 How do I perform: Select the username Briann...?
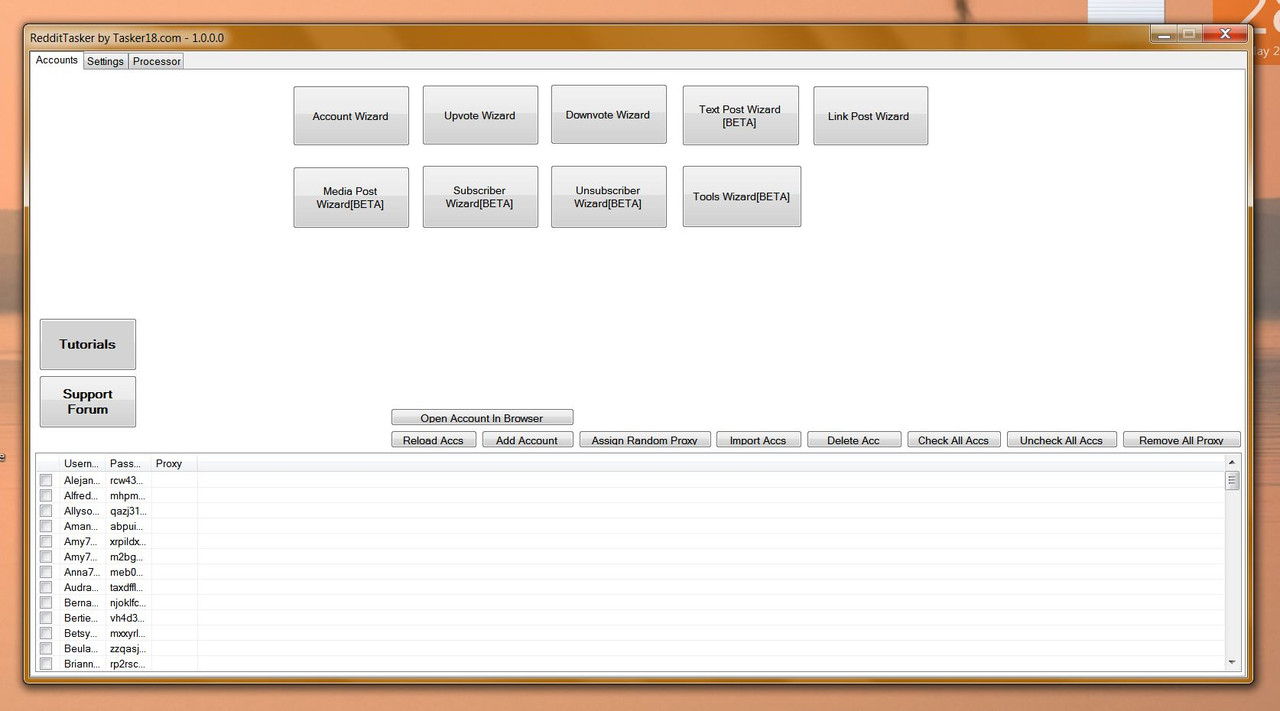81,664
